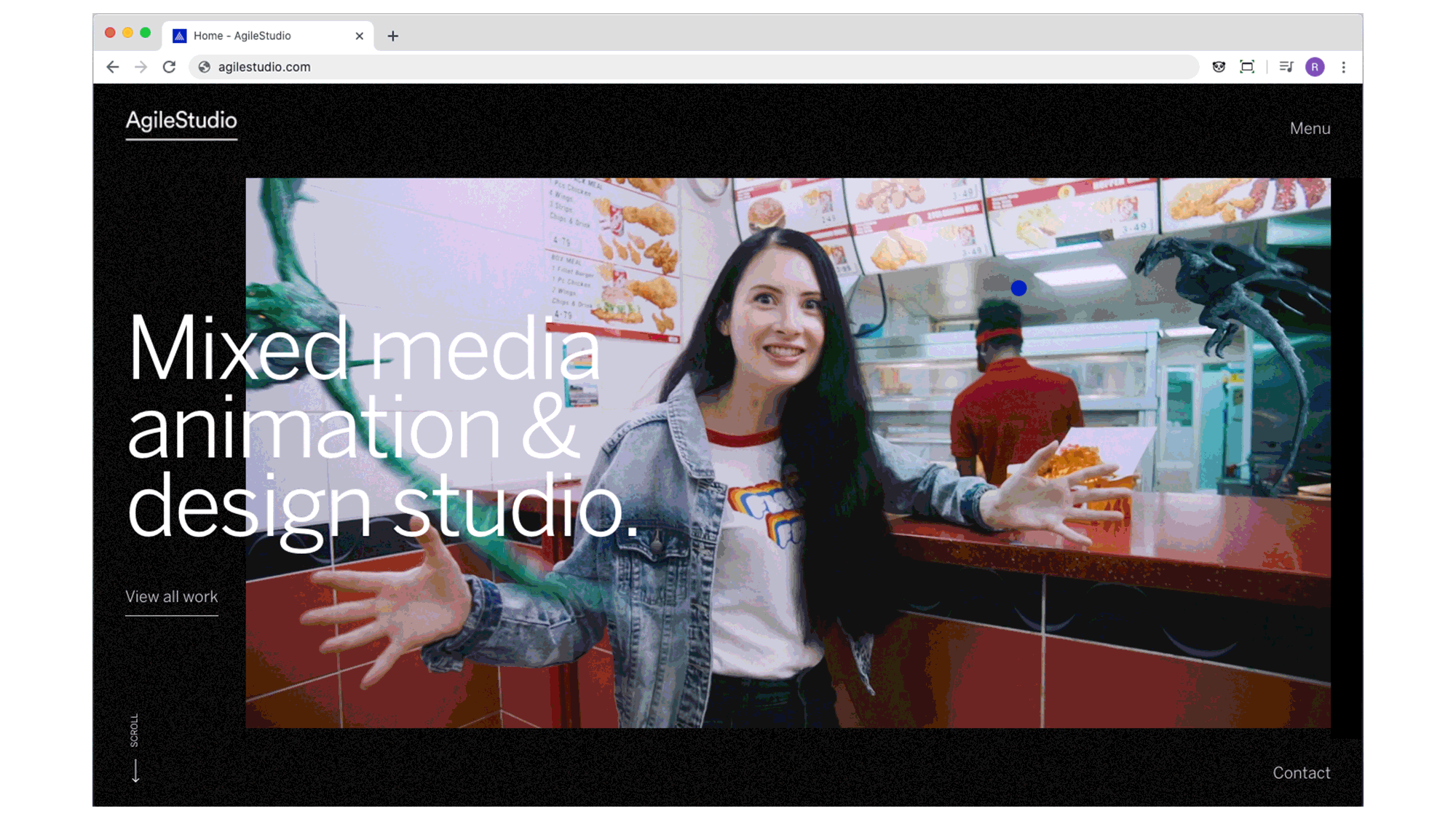Open a new tab with plus button
The height and width of the screenshot is (819, 1456).
click(393, 36)
